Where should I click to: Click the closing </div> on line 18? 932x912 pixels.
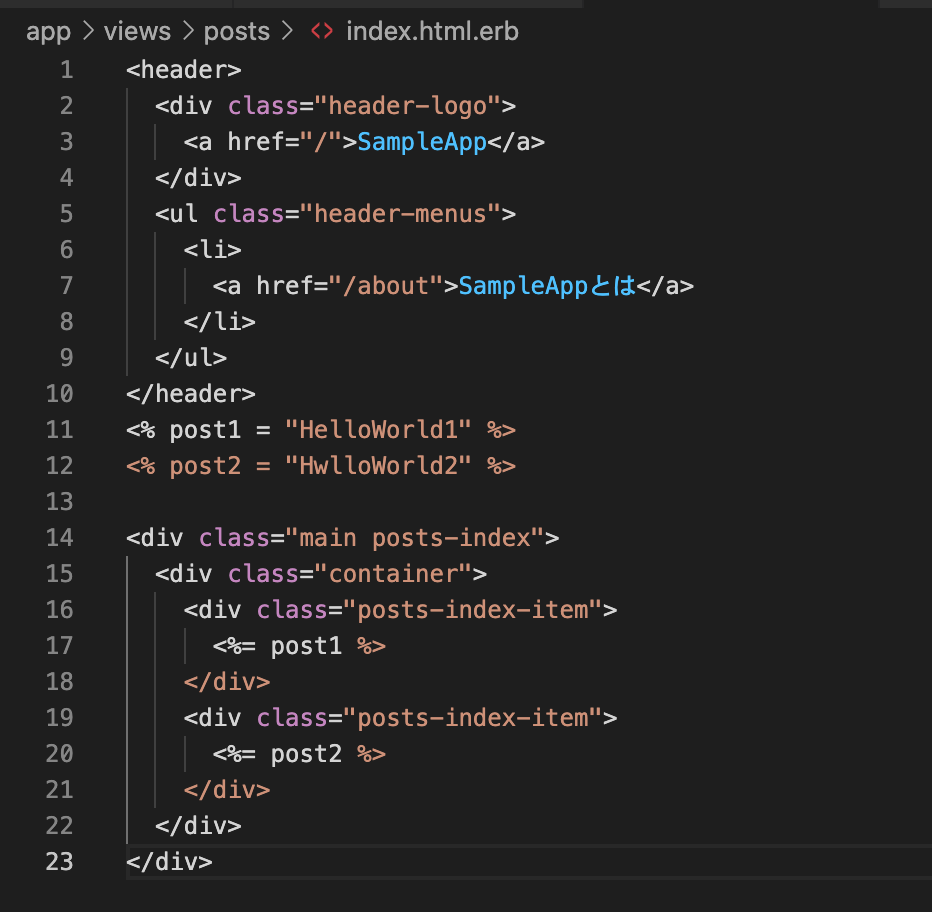(227, 681)
